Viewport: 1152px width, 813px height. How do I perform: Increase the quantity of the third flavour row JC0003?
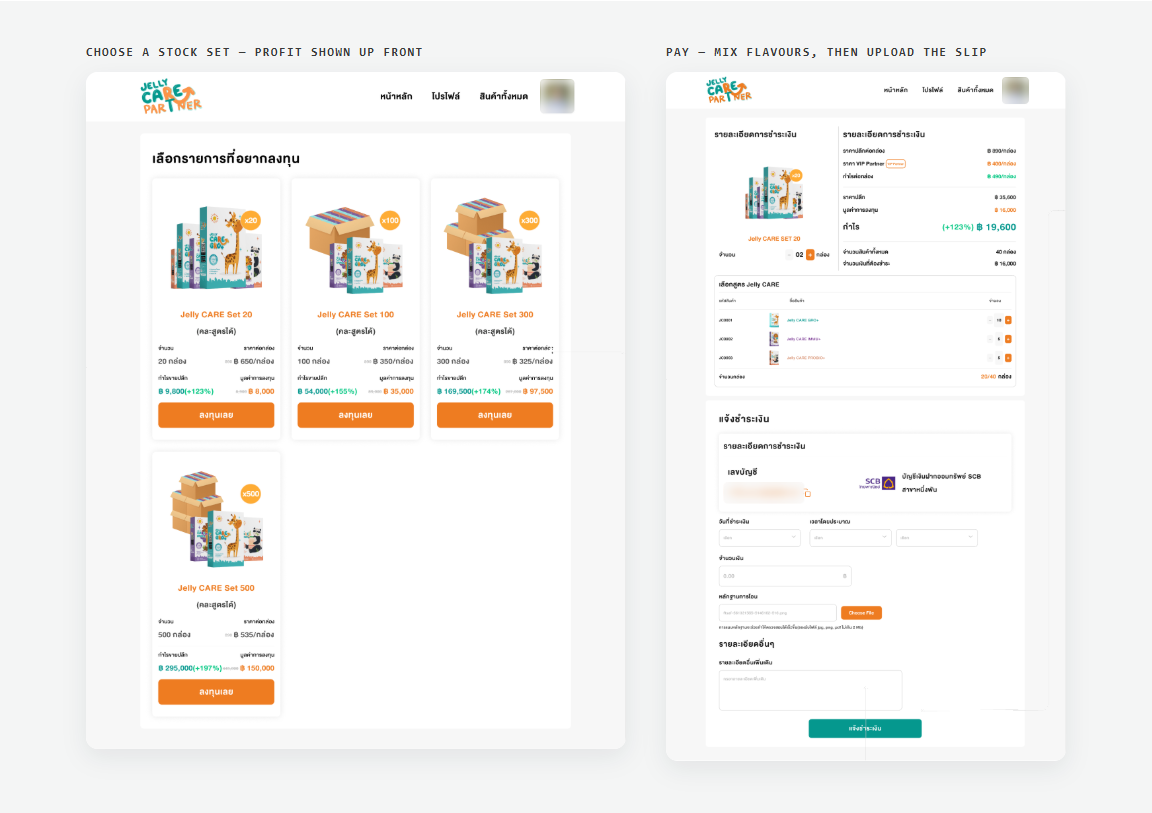click(1008, 358)
